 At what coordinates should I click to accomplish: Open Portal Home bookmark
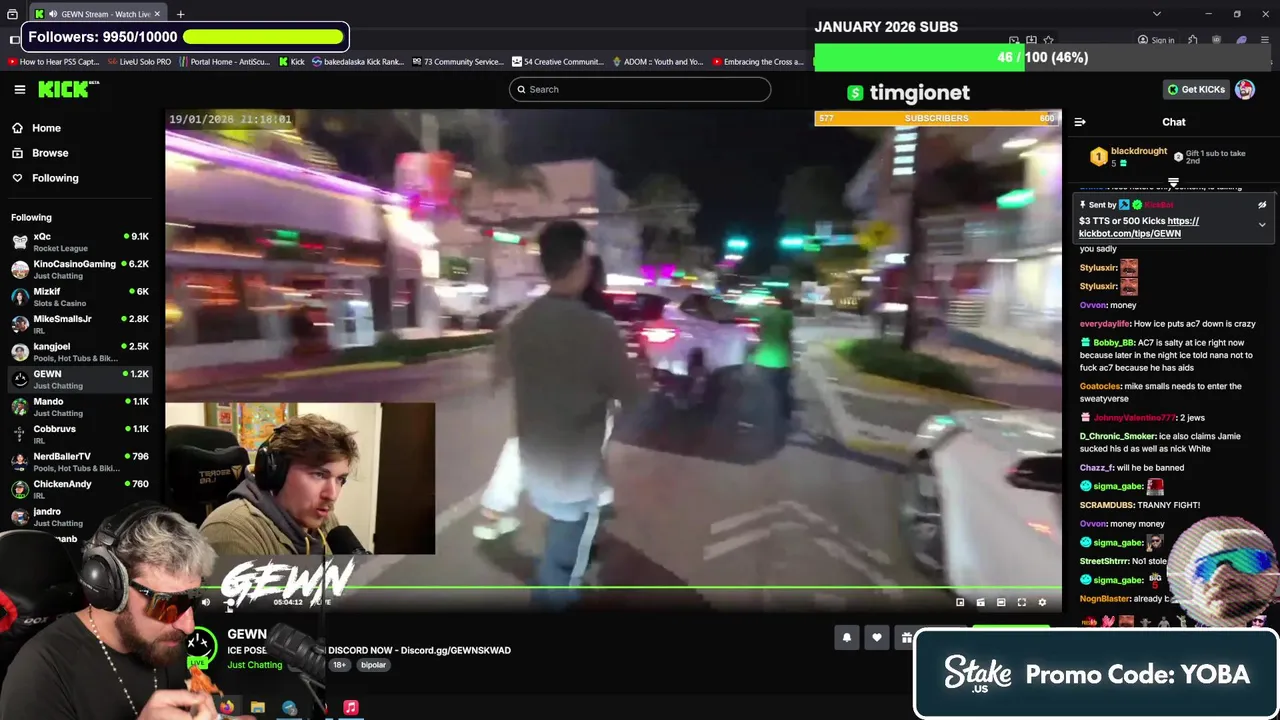[x=224, y=62]
